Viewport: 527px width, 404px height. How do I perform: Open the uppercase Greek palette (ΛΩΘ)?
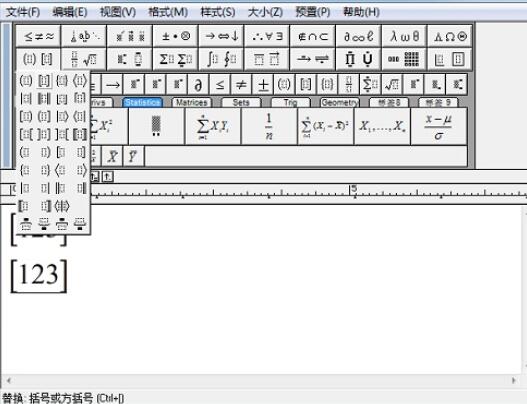click(450, 36)
